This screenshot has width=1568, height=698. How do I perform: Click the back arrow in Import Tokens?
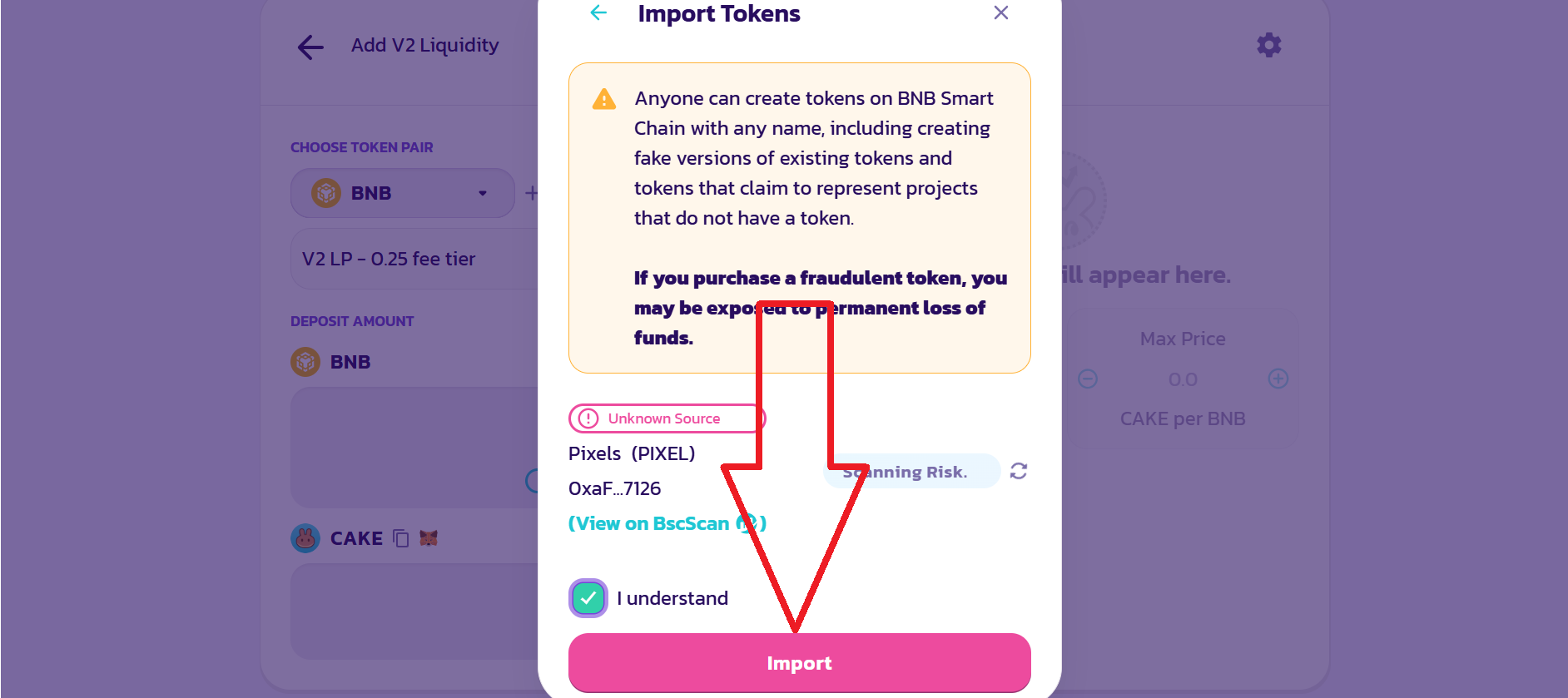tap(598, 12)
